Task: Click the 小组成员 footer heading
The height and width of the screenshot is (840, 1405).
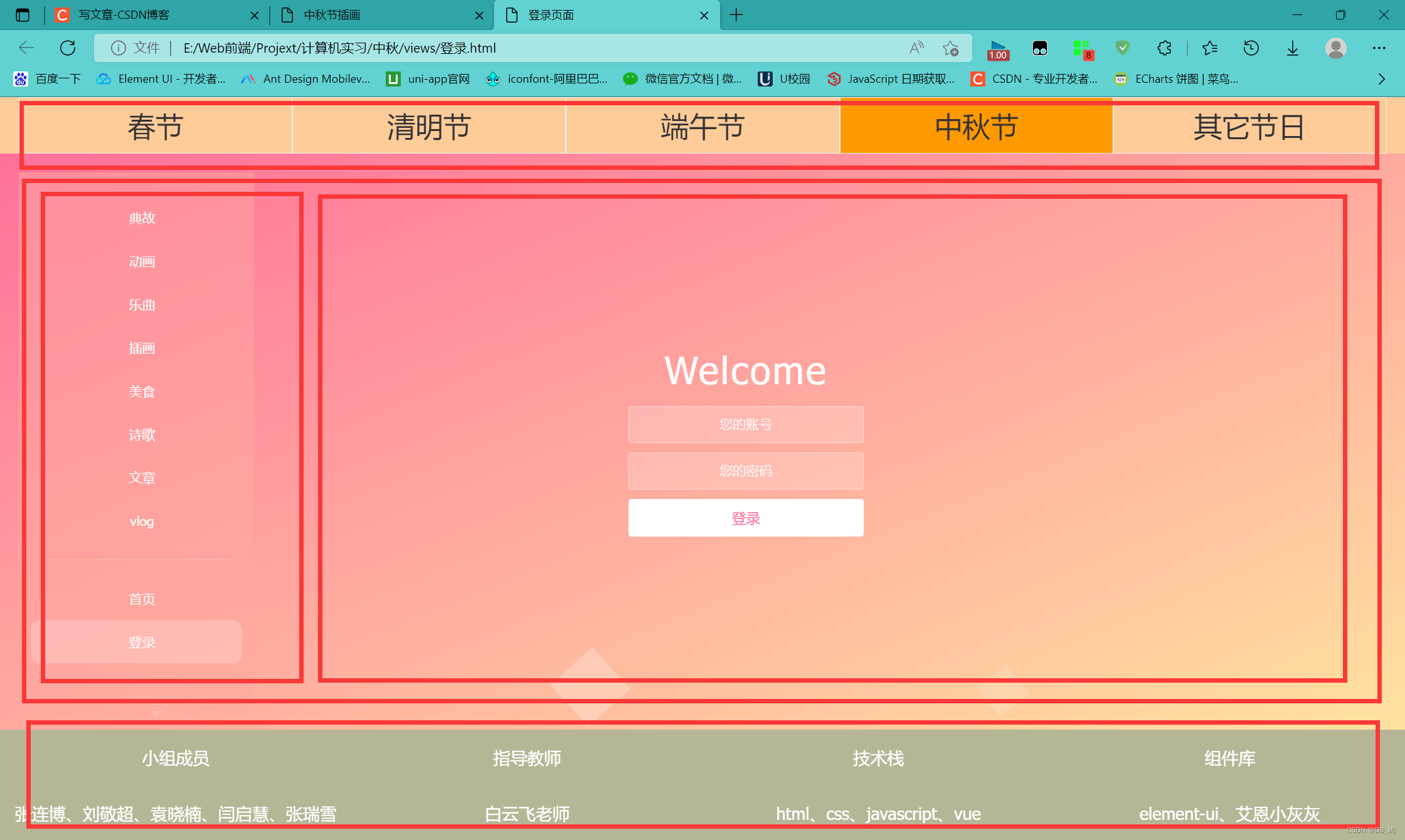Action: tap(176, 759)
